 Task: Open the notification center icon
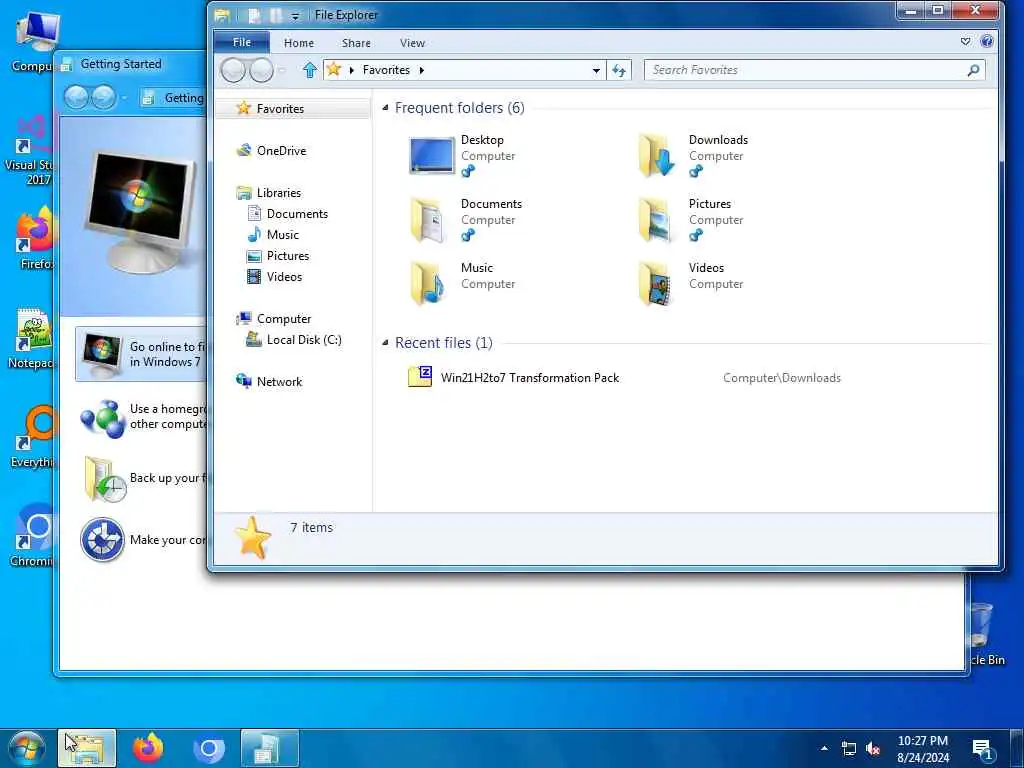(982, 749)
